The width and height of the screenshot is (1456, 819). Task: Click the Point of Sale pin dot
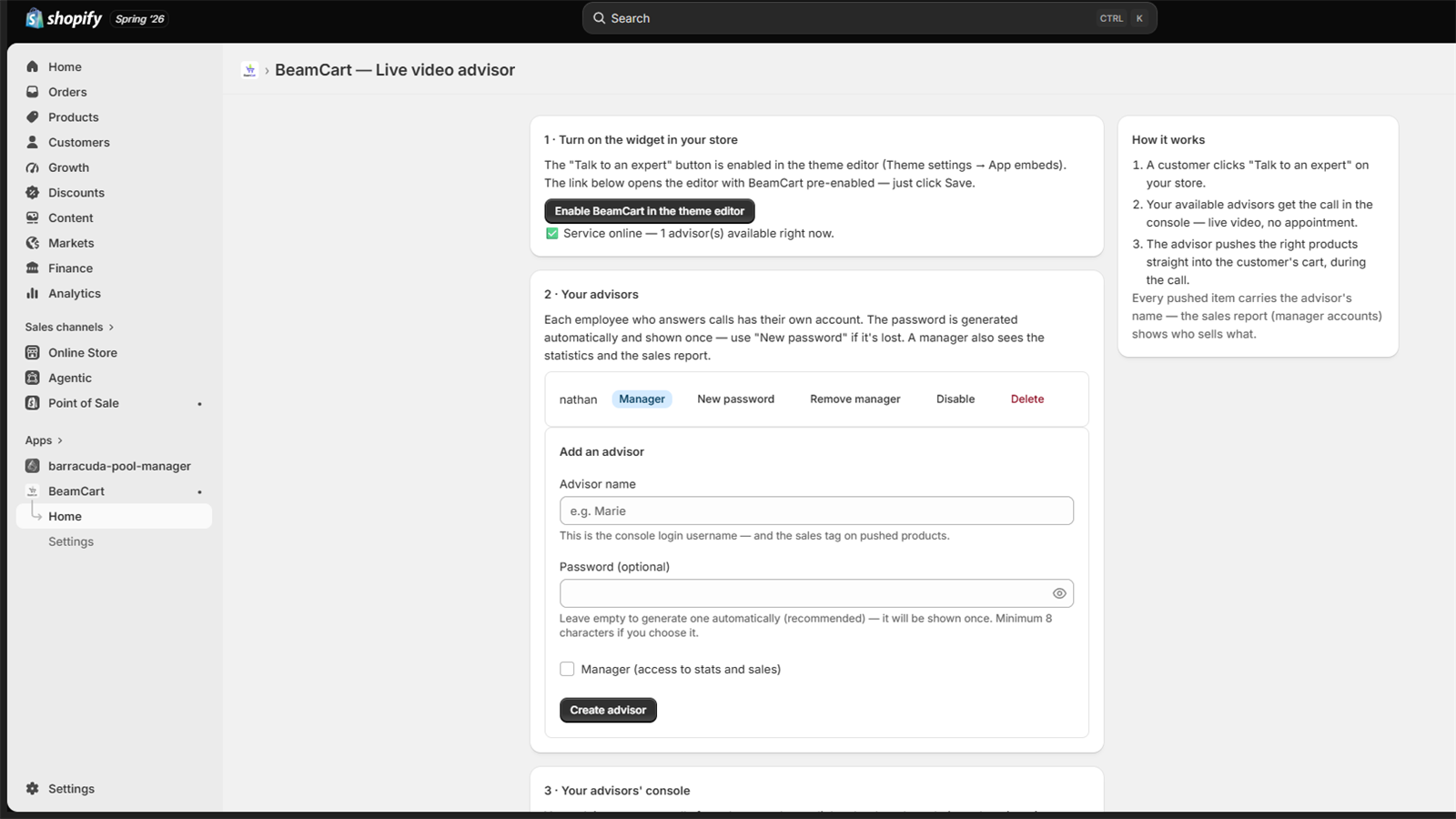(x=199, y=404)
